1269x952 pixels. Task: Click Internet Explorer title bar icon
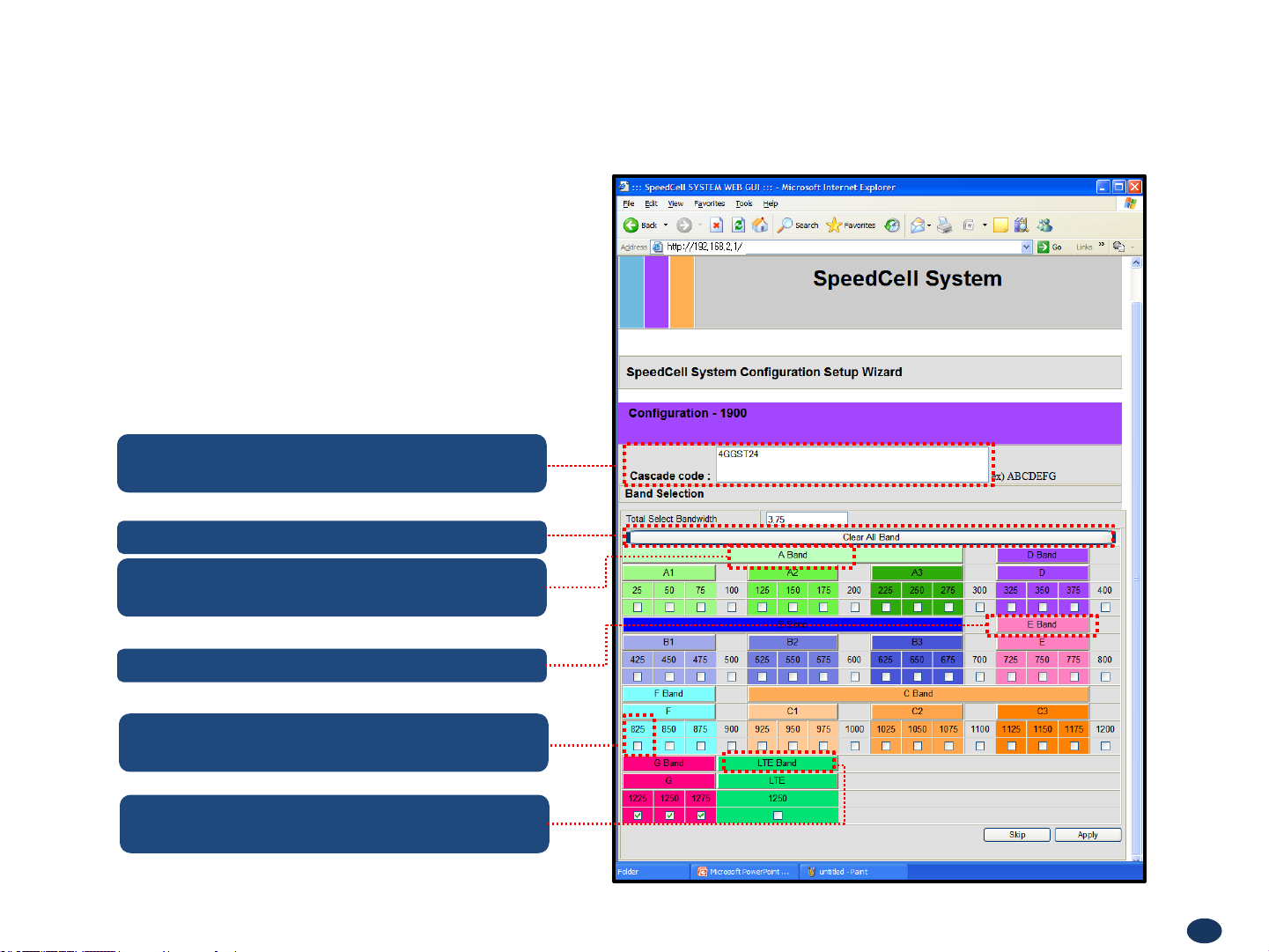tap(624, 187)
